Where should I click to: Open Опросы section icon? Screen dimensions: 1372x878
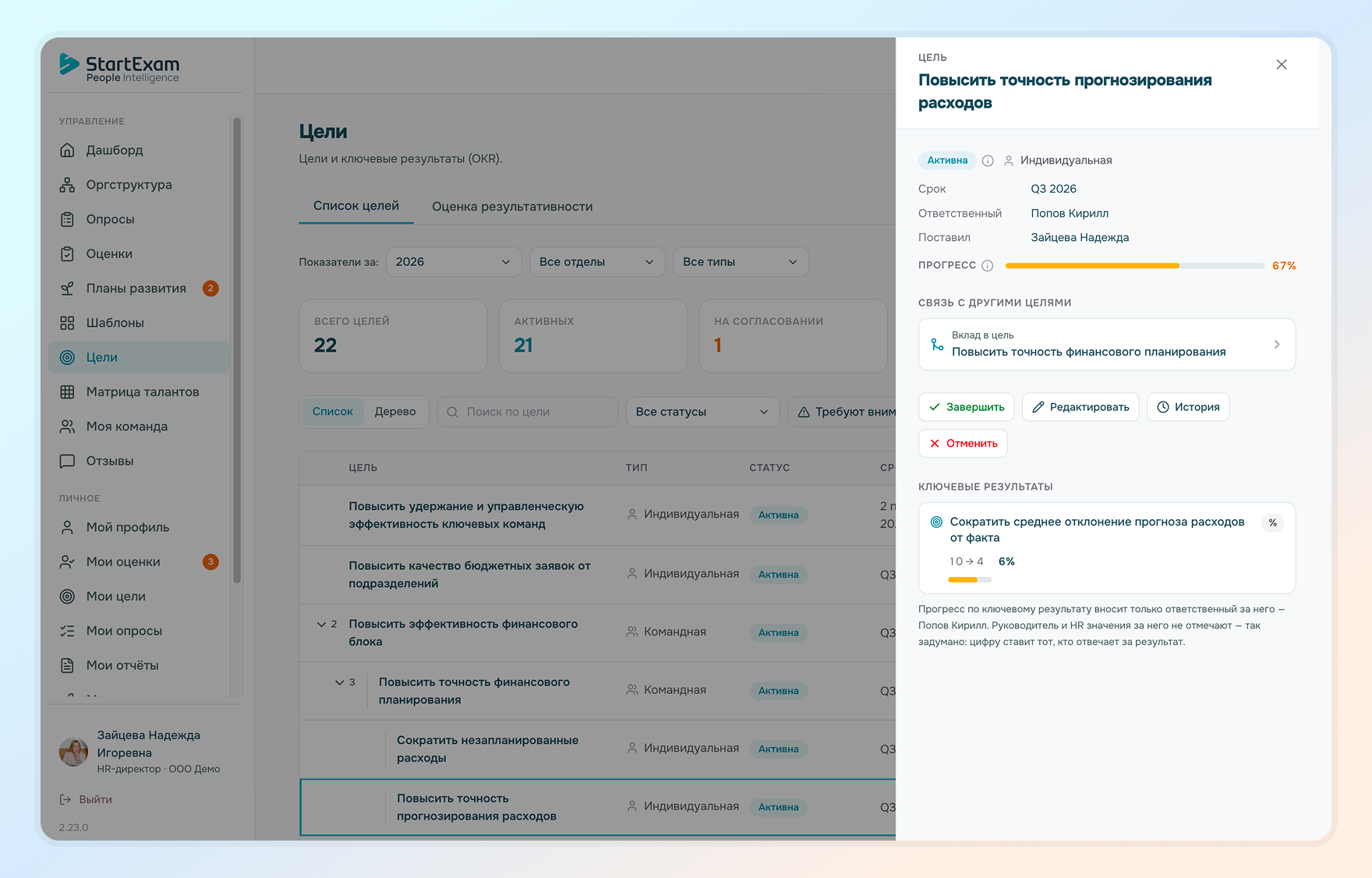(68, 219)
